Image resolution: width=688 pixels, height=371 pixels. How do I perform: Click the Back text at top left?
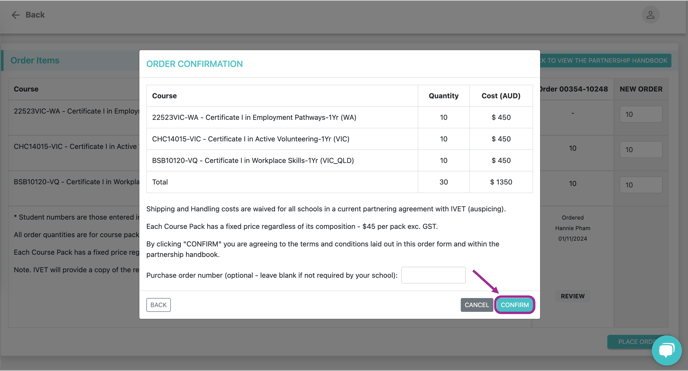[x=35, y=15]
